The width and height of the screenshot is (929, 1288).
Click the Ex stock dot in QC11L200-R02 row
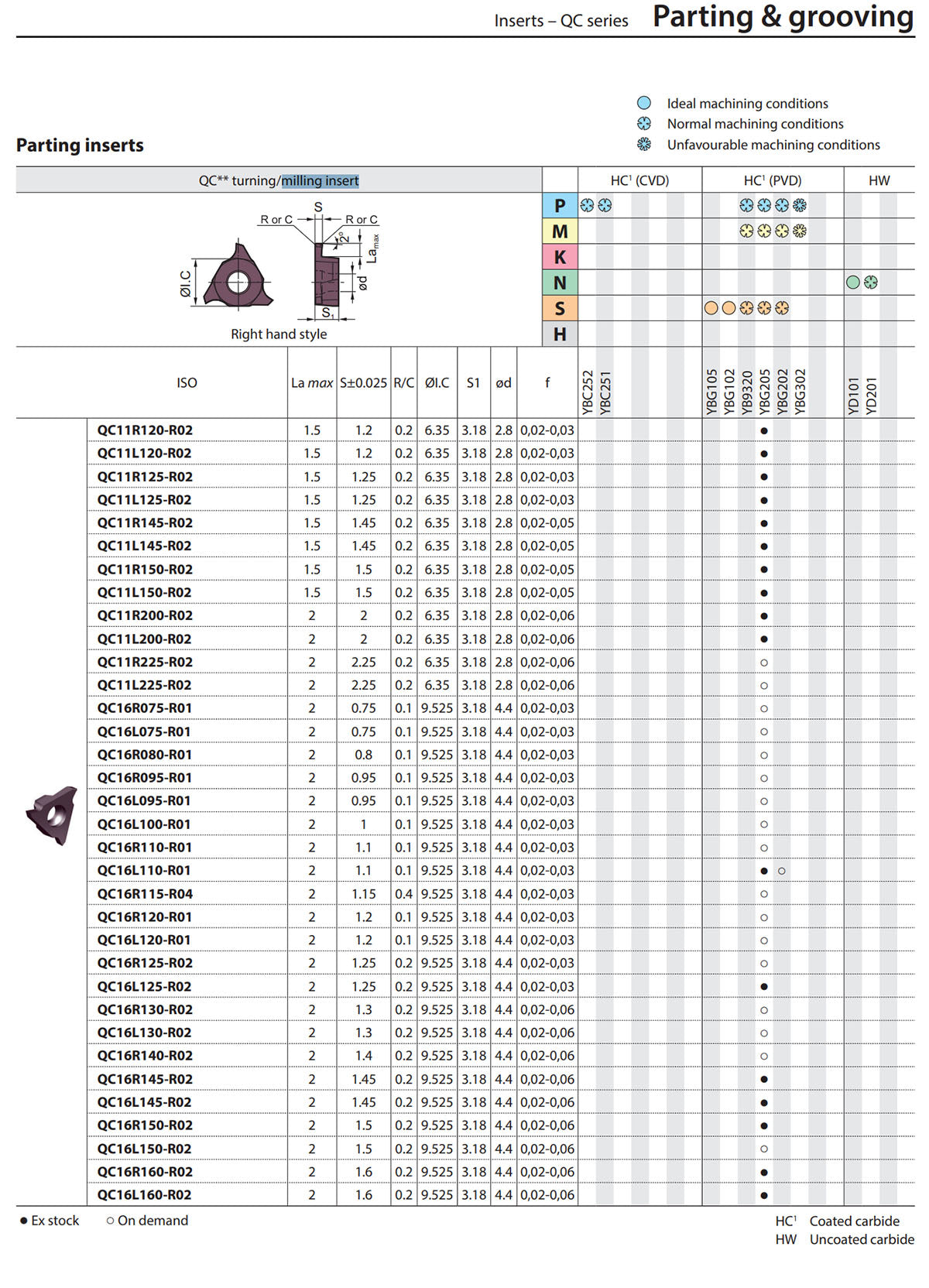coord(764,639)
